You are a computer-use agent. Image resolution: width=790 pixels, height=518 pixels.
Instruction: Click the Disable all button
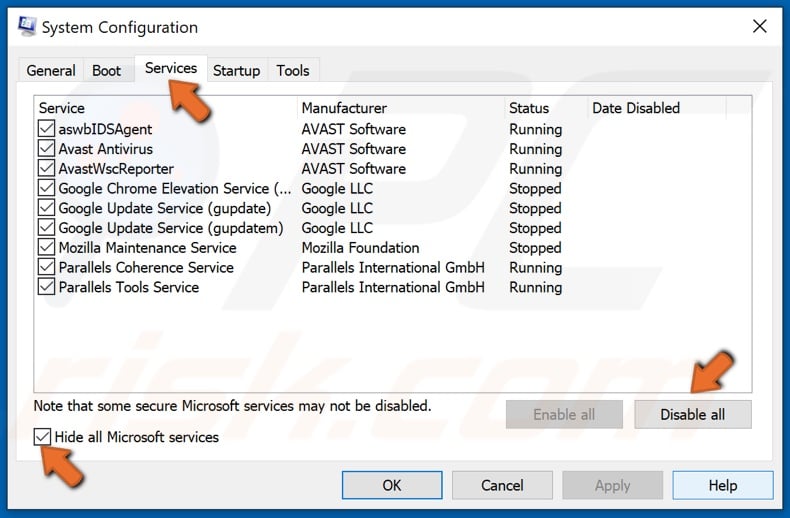pyautogui.click(x=693, y=414)
